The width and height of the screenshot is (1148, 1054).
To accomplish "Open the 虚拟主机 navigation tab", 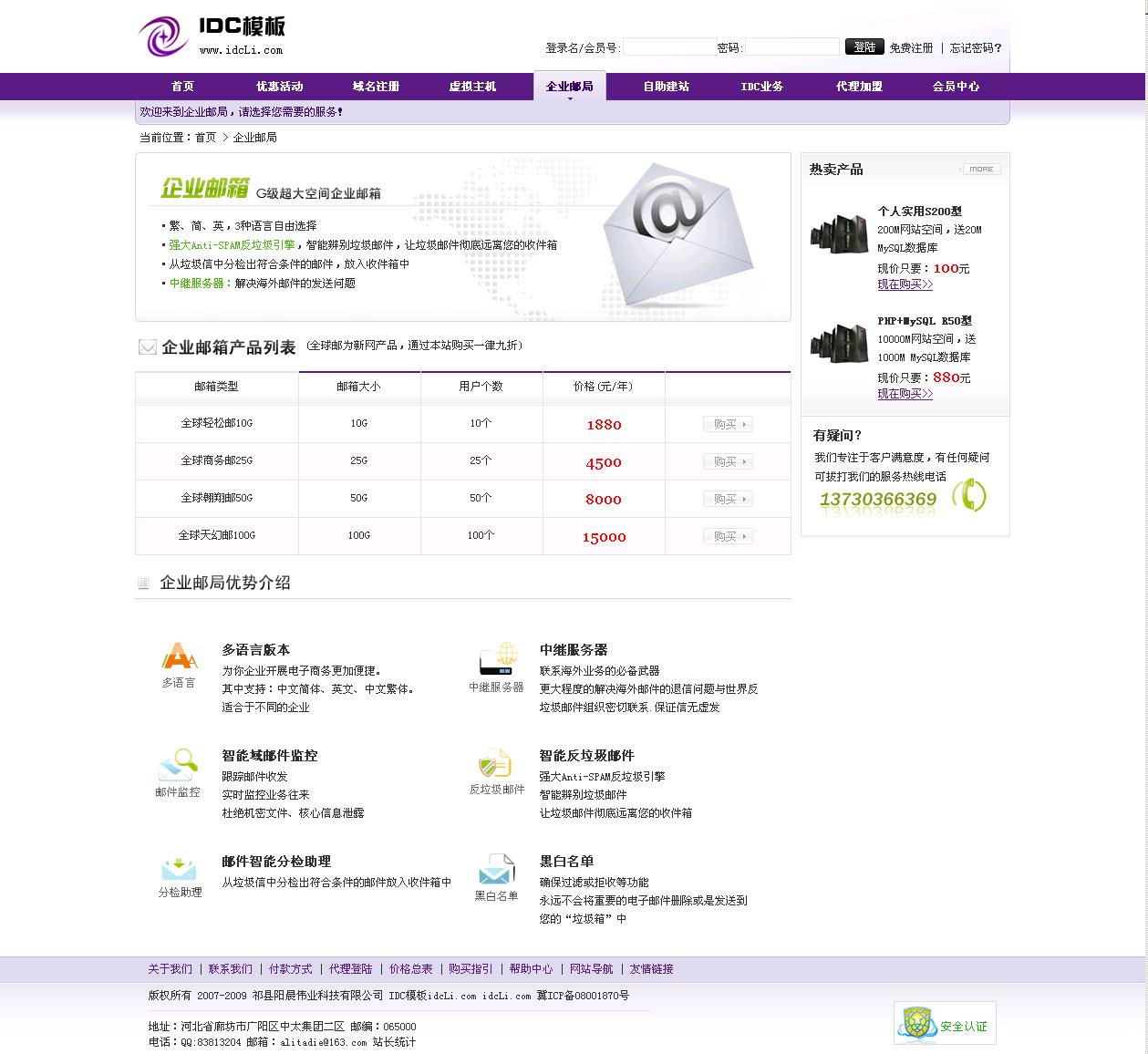I will point(472,87).
